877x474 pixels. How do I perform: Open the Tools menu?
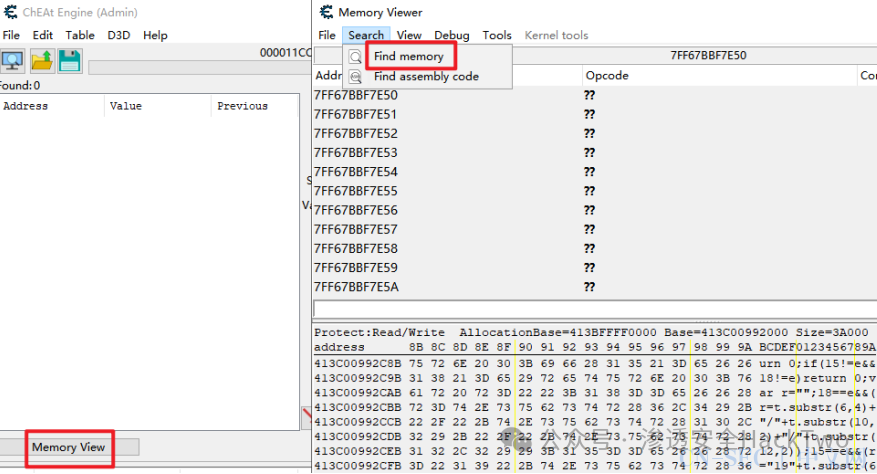pyautogui.click(x=497, y=35)
